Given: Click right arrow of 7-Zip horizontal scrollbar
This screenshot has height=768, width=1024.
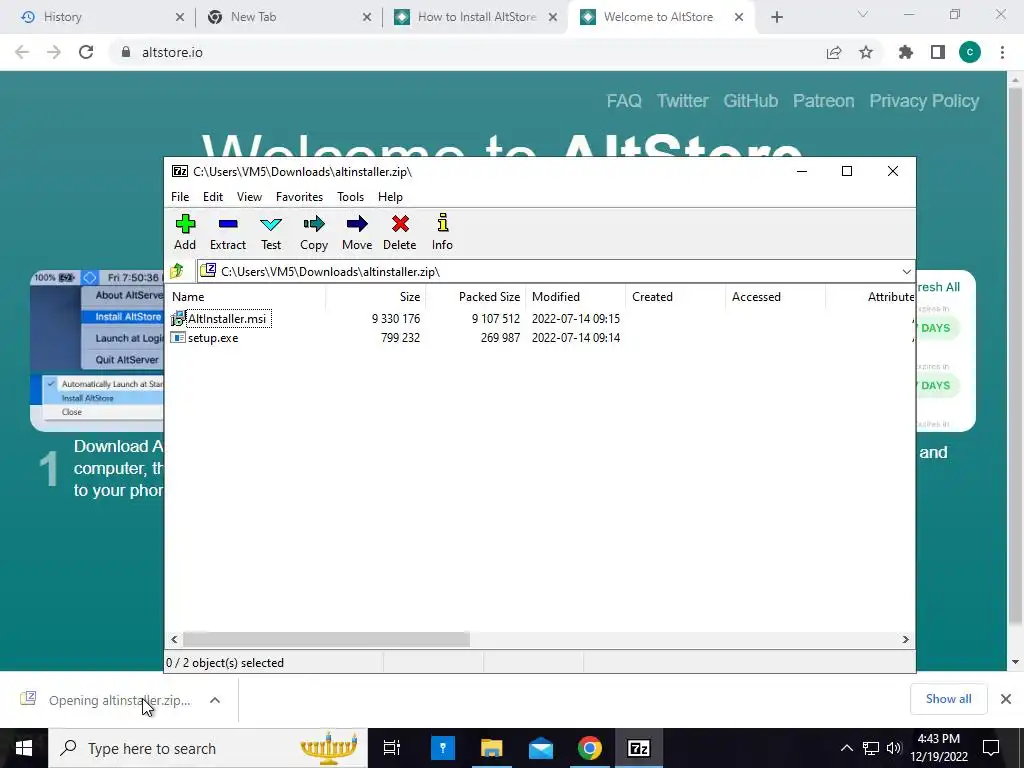Looking at the screenshot, I should coord(906,639).
